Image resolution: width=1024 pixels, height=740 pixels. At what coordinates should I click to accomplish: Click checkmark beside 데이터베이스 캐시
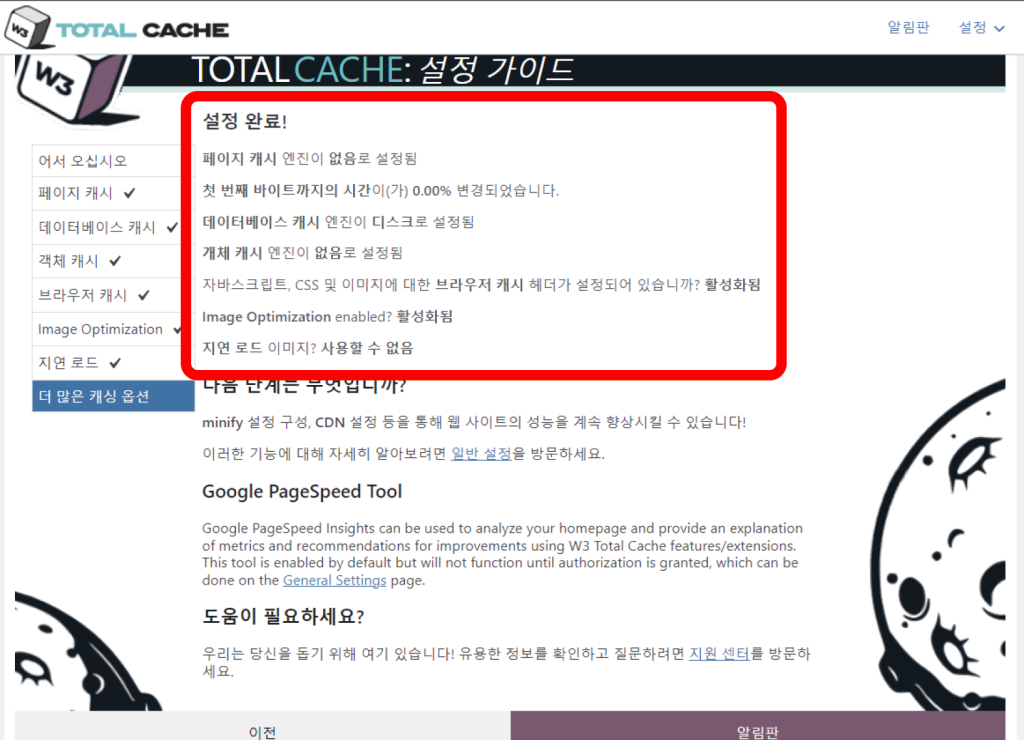[x=172, y=227]
